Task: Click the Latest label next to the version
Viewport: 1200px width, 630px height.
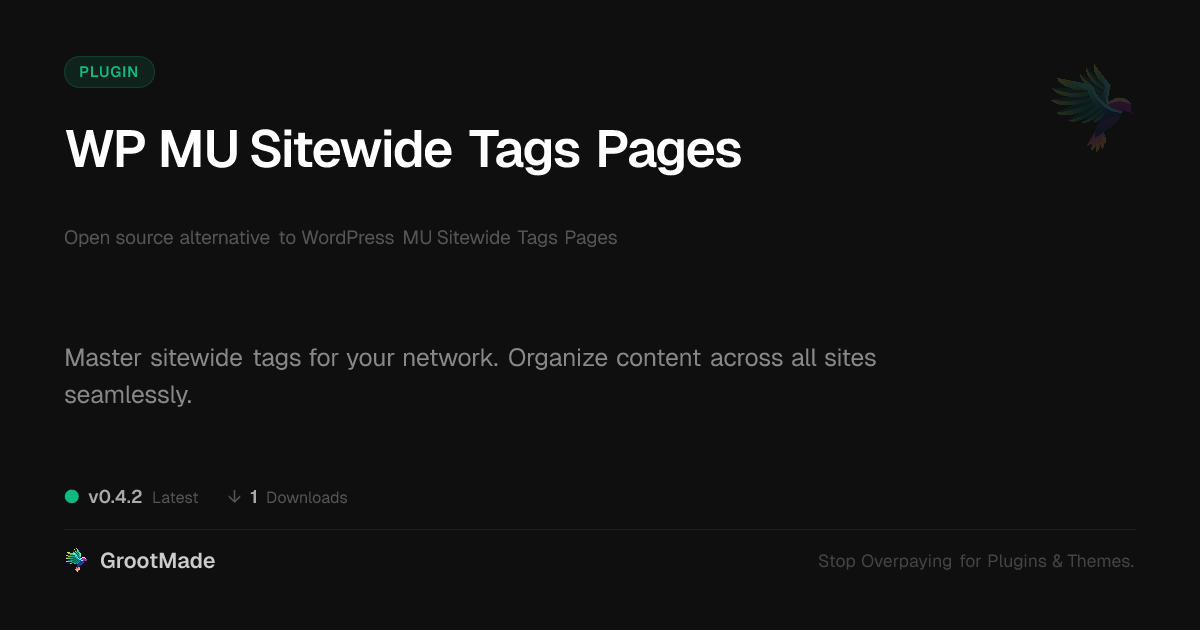Action: pyautogui.click(x=175, y=498)
